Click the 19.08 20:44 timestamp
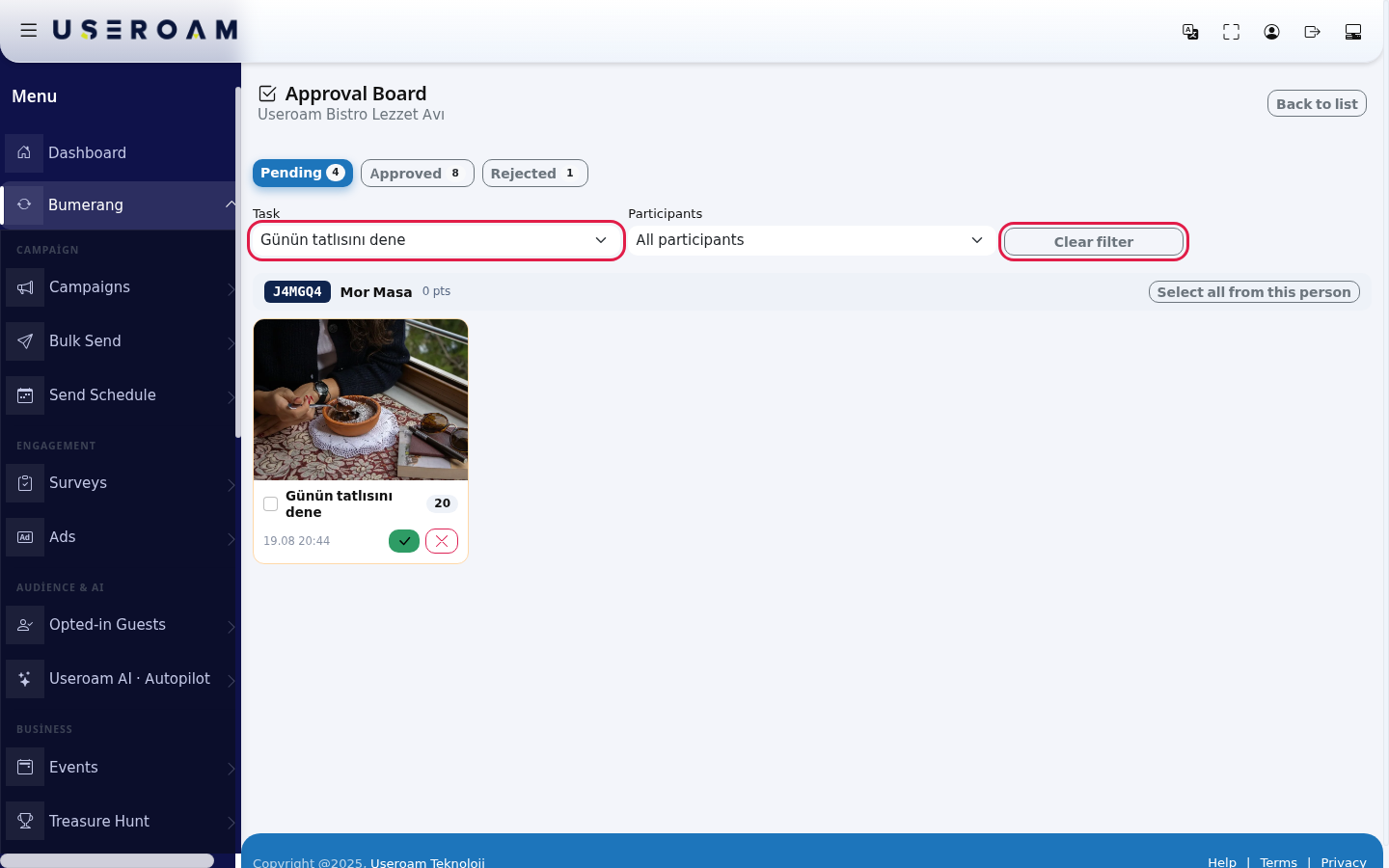The width and height of the screenshot is (1389, 868). 297,541
